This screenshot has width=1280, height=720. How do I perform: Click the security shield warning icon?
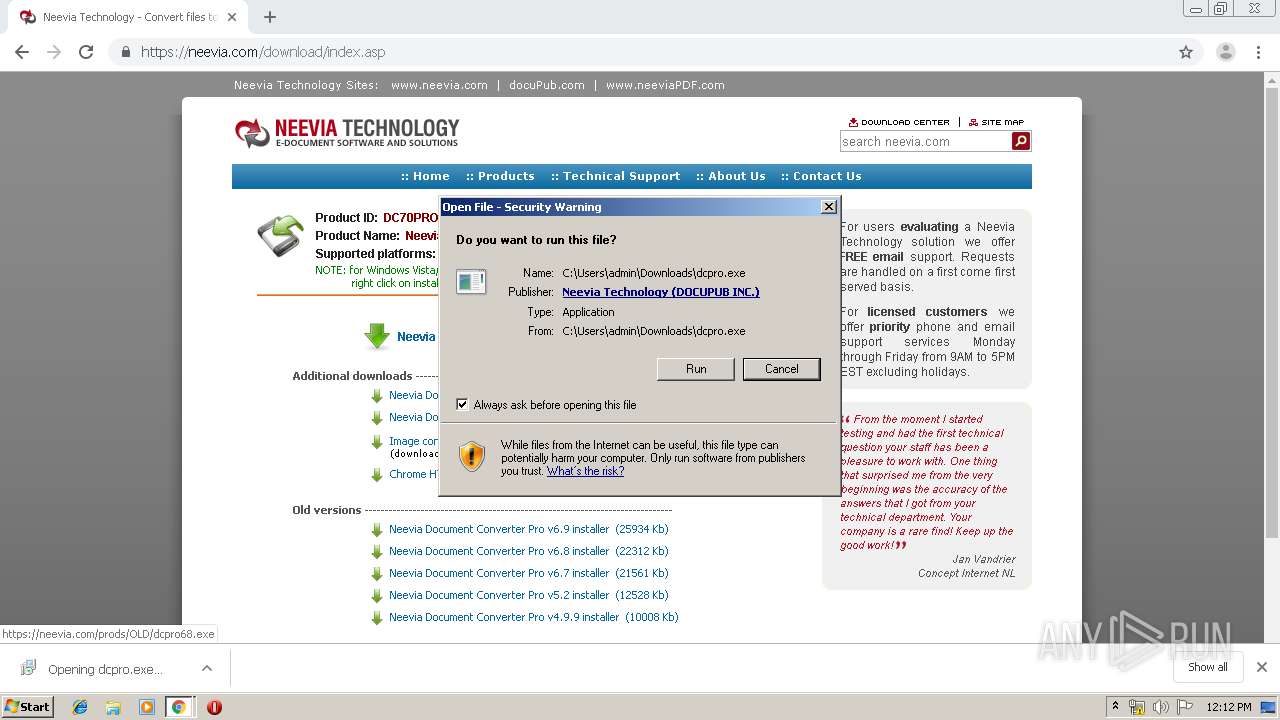[x=472, y=457]
